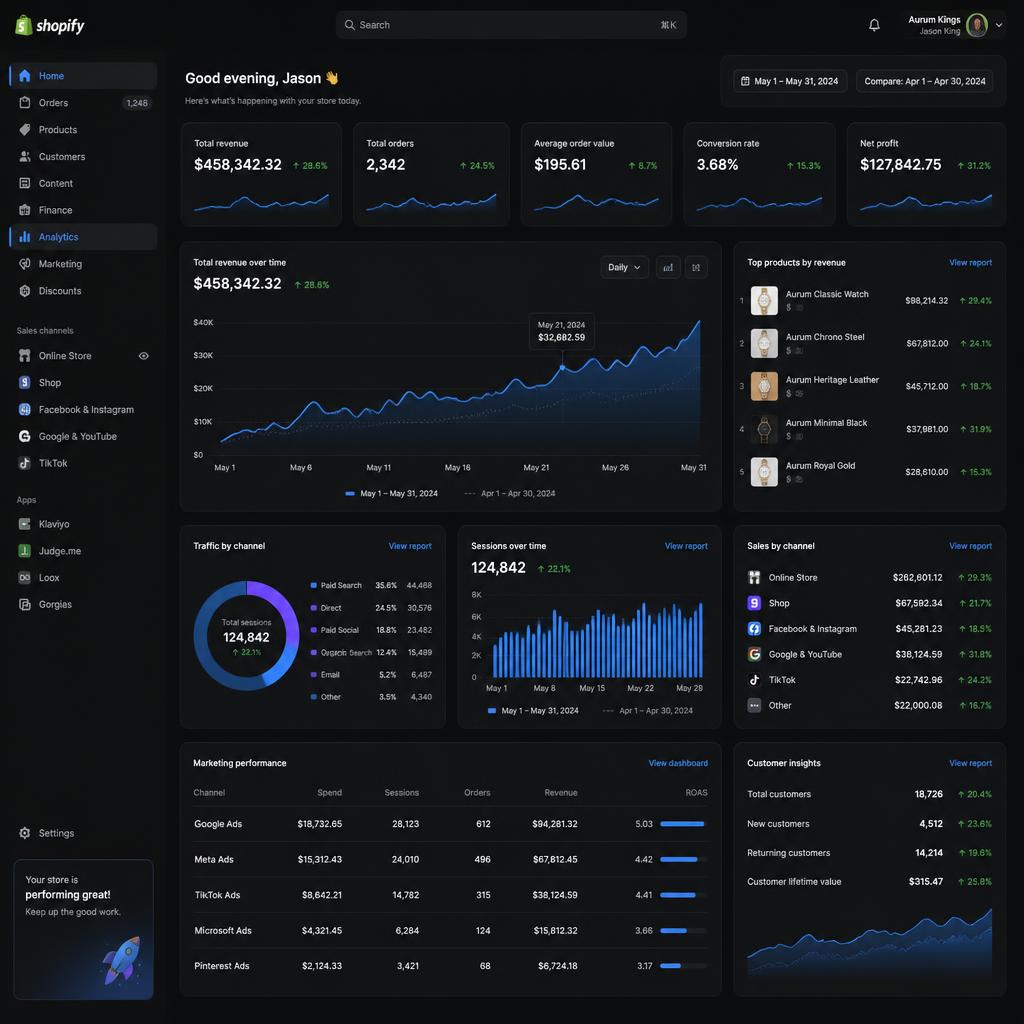The image size is (1024, 1024).
Task: Click the Analytics bar chart icon
Action: [x=25, y=236]
